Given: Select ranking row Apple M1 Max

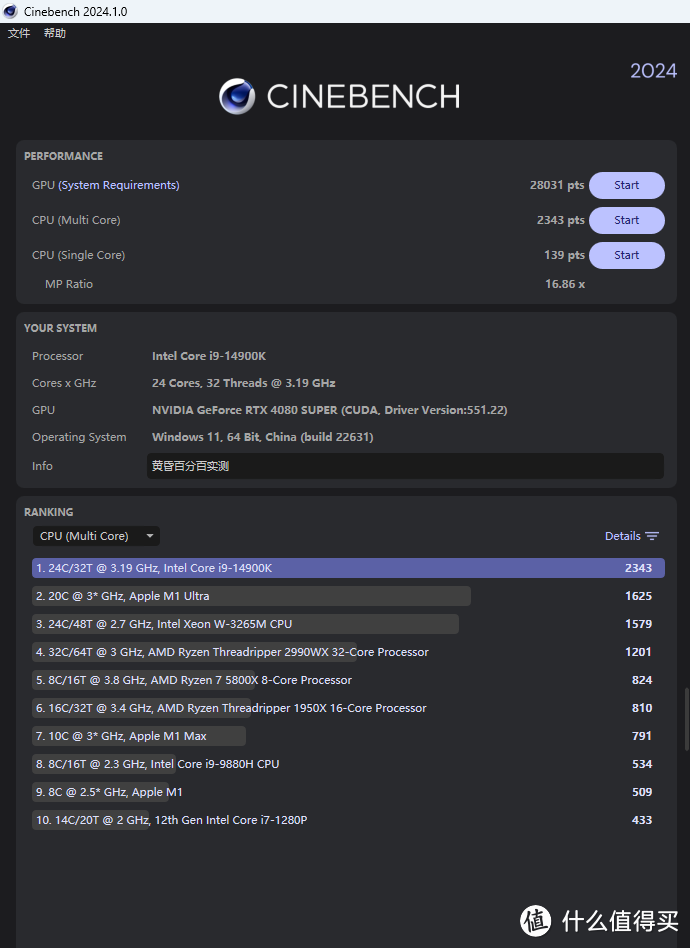Looking at the screenshot, I should pyautogui.click(x=348, y=736).
